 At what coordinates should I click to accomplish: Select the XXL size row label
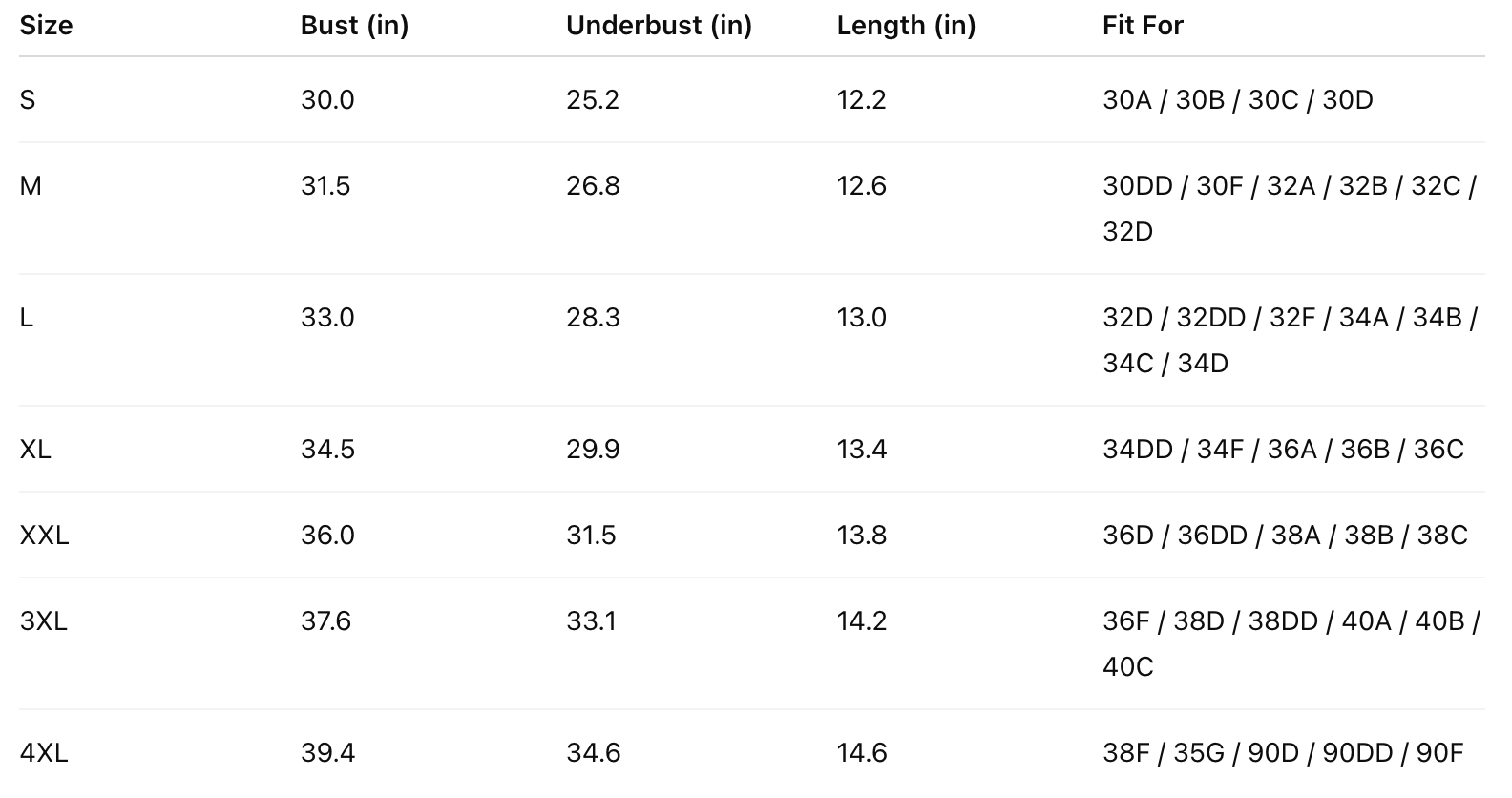pos(44,535)
